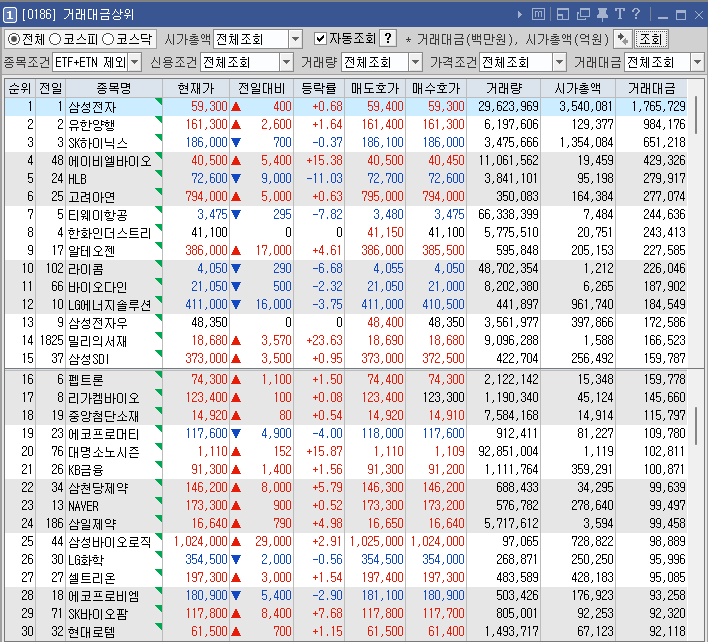Open help with title bar question mark
This screenshot has height=642, width=708.
pyautogui.click(x=636, y=14)
